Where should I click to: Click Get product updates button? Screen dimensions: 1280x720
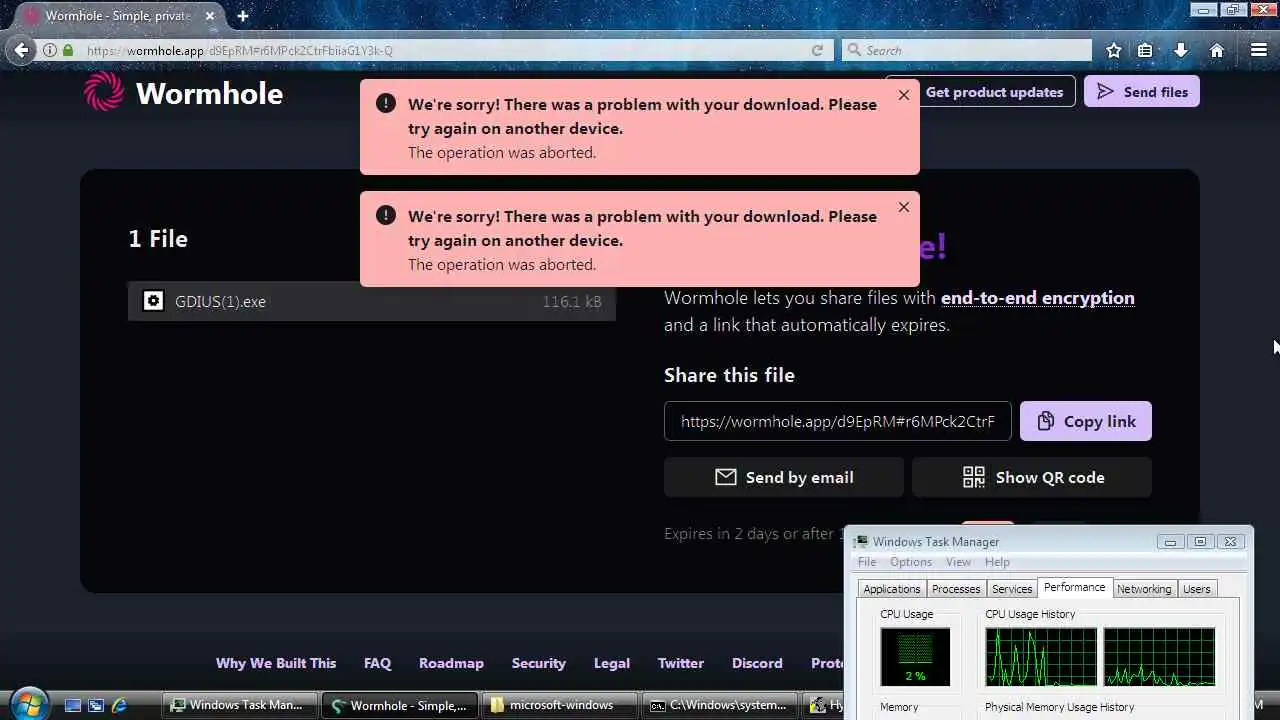[994, 92]
